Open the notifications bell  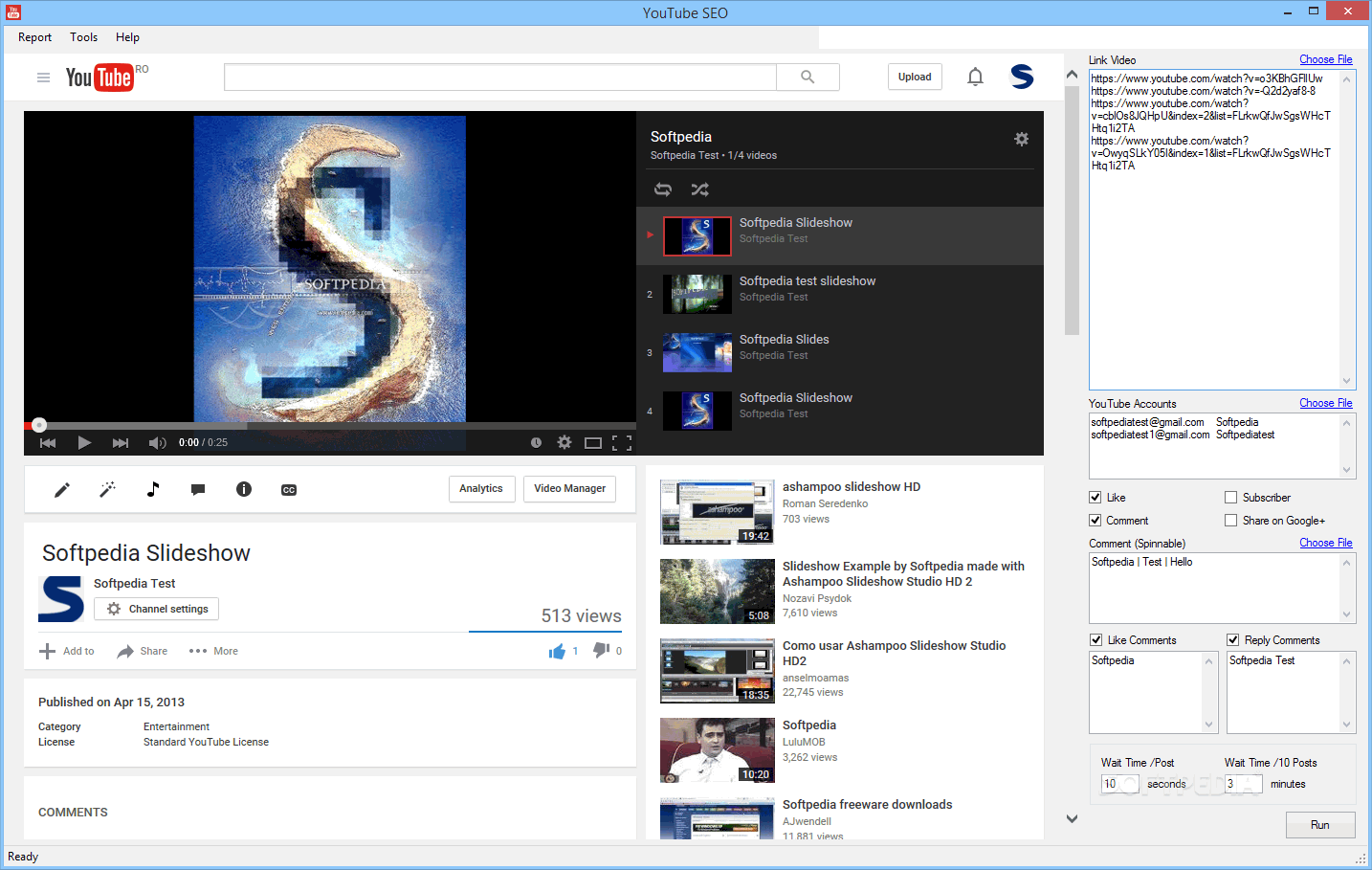[x=975, y=78]
